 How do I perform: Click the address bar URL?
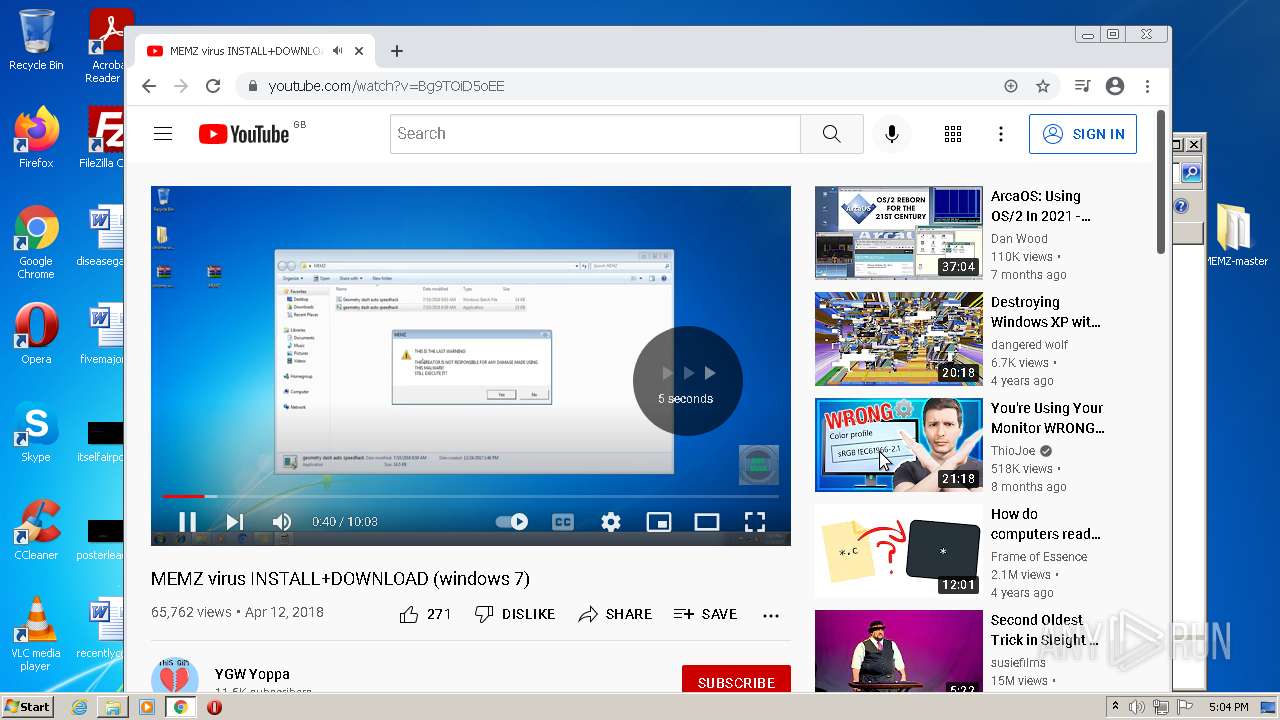pyautogui.click(x=386, y=86)
